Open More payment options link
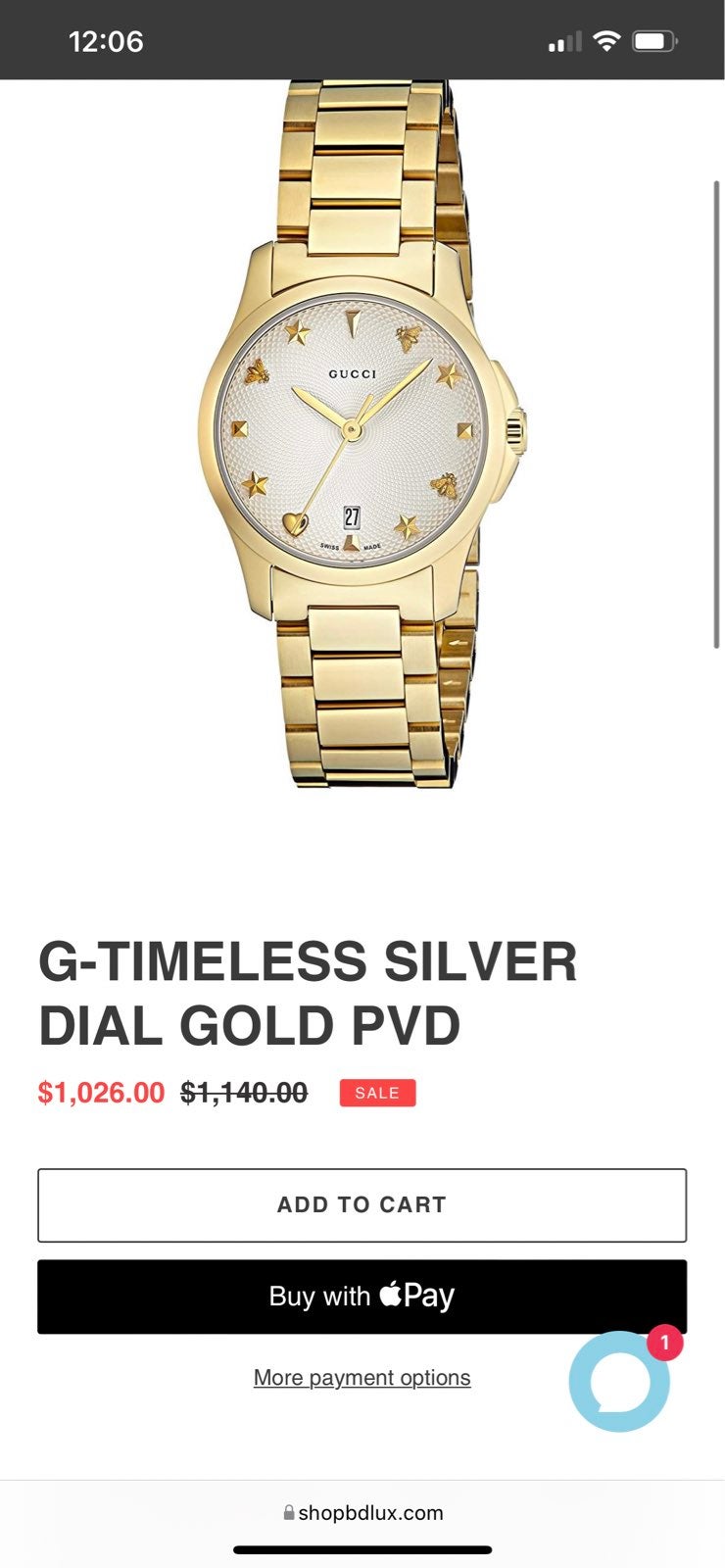The image size is (725, 1568). pyautogui.click(x=362, y=1377)
